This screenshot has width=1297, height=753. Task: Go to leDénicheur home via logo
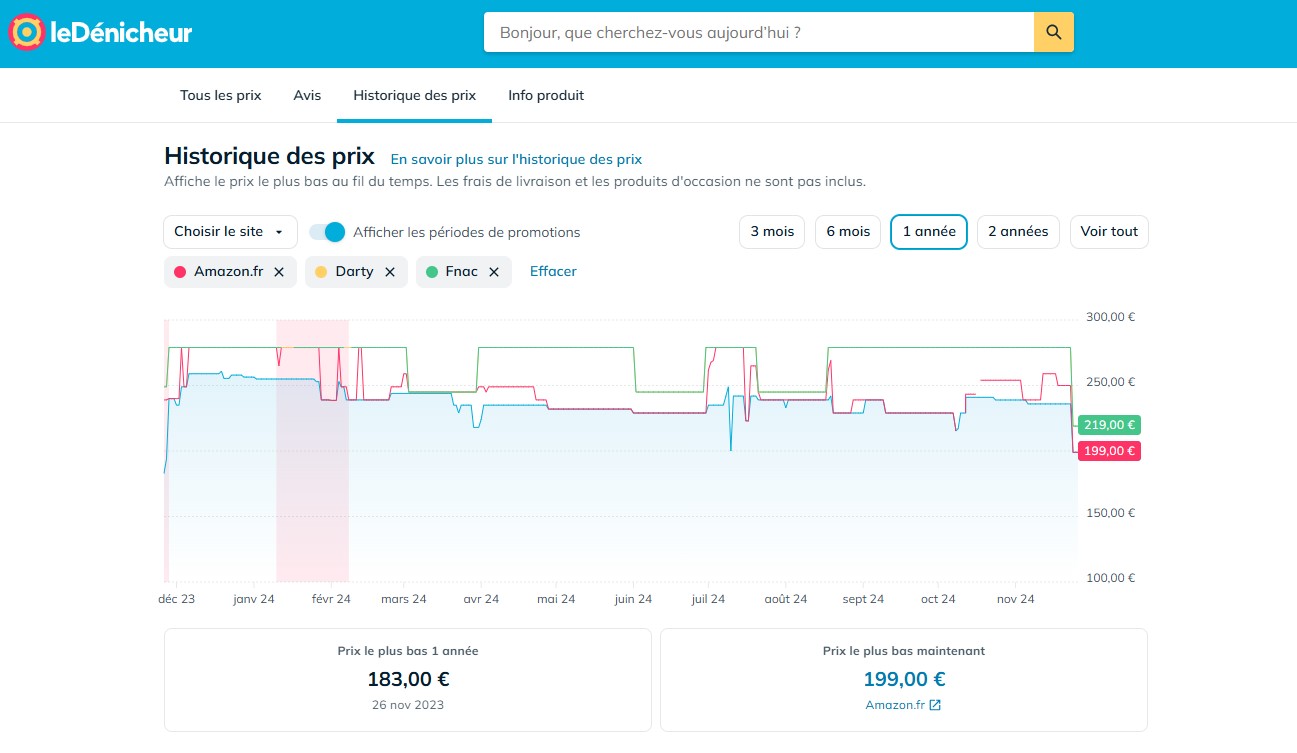100,33
